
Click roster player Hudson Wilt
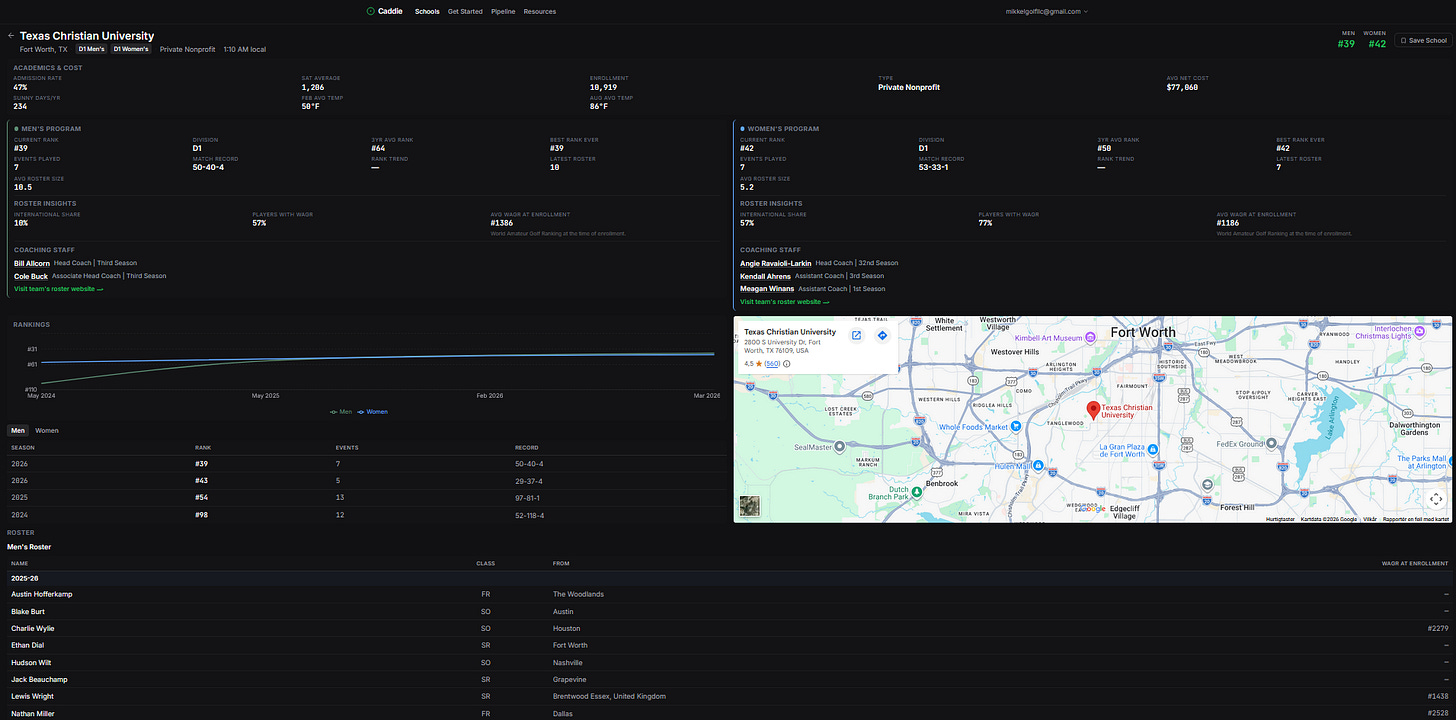click(31, 662)
